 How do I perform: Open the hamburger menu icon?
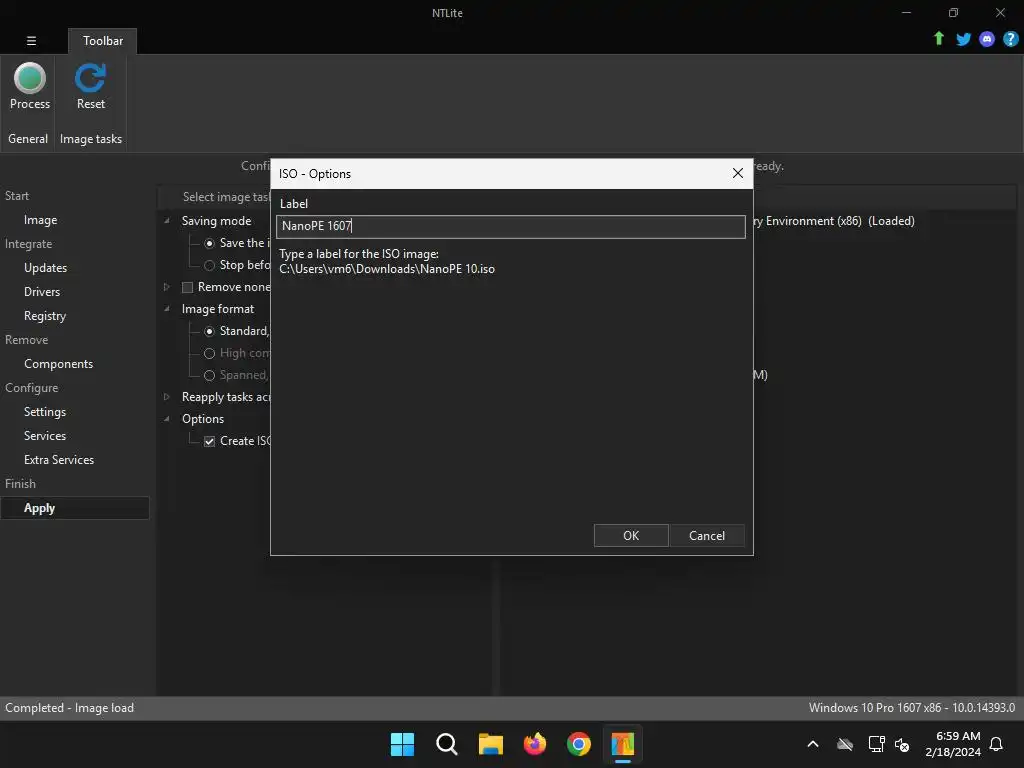(x=31, y=40)
